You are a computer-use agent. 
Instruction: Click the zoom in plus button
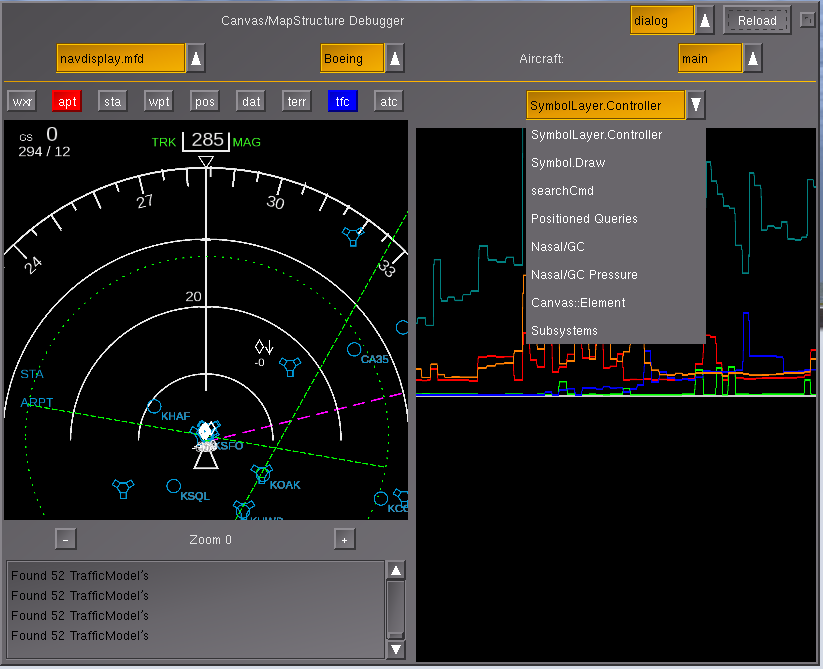(x=344, y=539)
